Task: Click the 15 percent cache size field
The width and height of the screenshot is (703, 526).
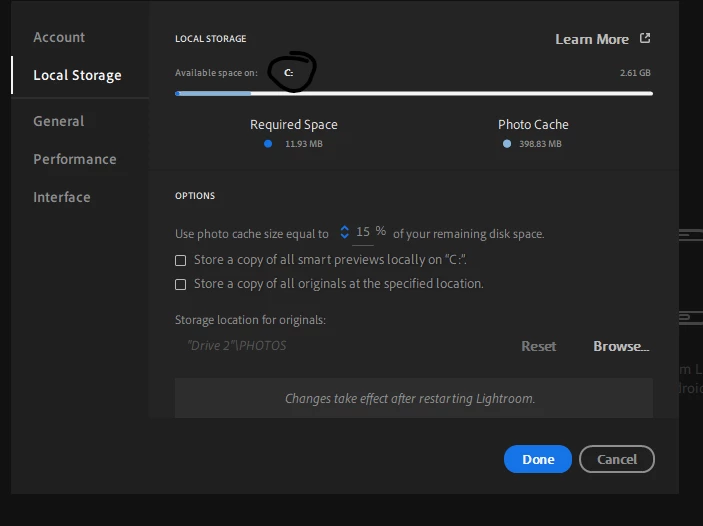Action: pos(363,232)
